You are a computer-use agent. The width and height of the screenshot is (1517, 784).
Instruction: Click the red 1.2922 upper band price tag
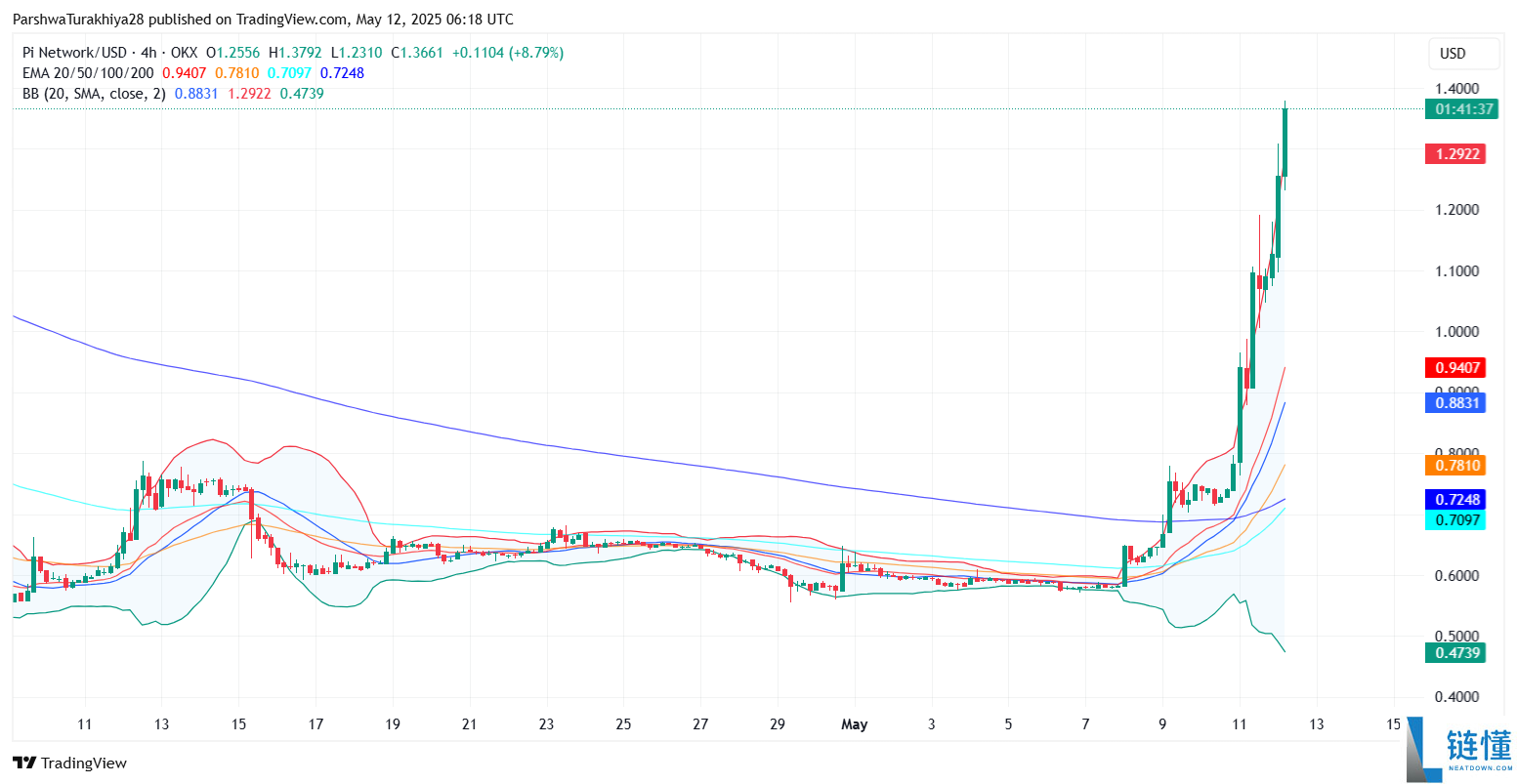(1455, 154)
